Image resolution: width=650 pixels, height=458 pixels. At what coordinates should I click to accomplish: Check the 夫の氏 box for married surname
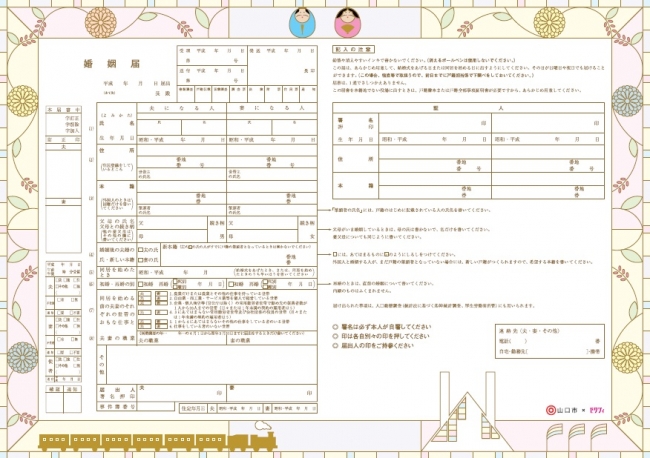coord(140,249)
